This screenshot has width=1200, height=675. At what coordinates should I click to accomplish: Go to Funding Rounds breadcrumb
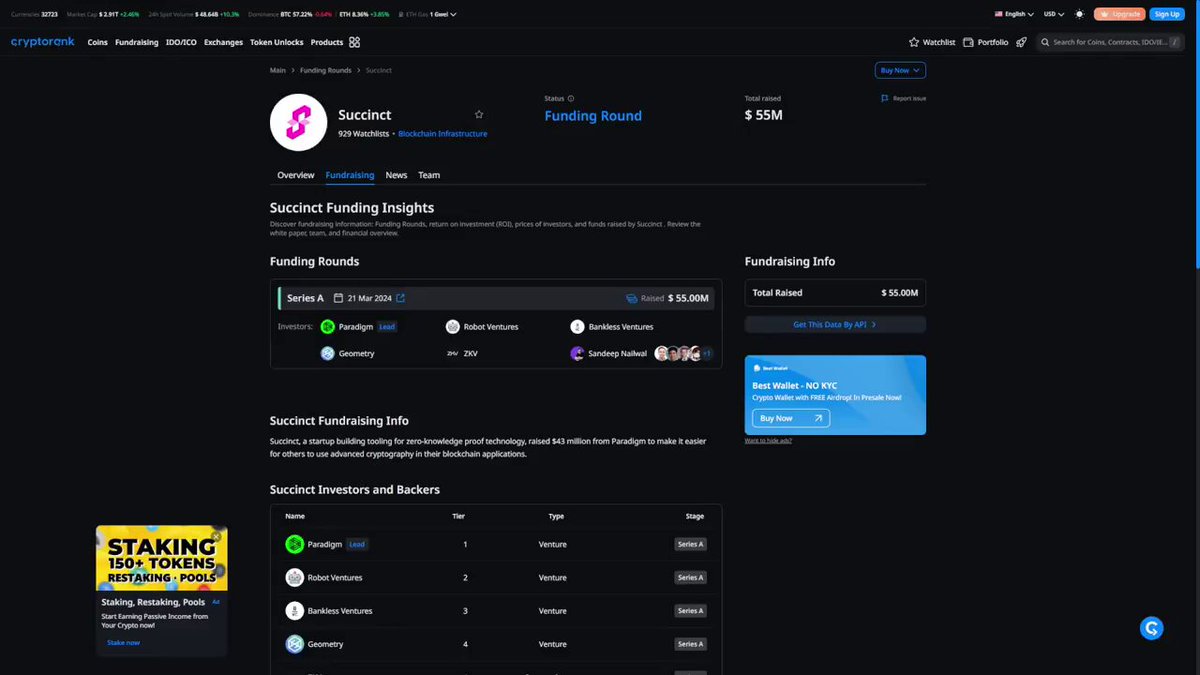326,70
